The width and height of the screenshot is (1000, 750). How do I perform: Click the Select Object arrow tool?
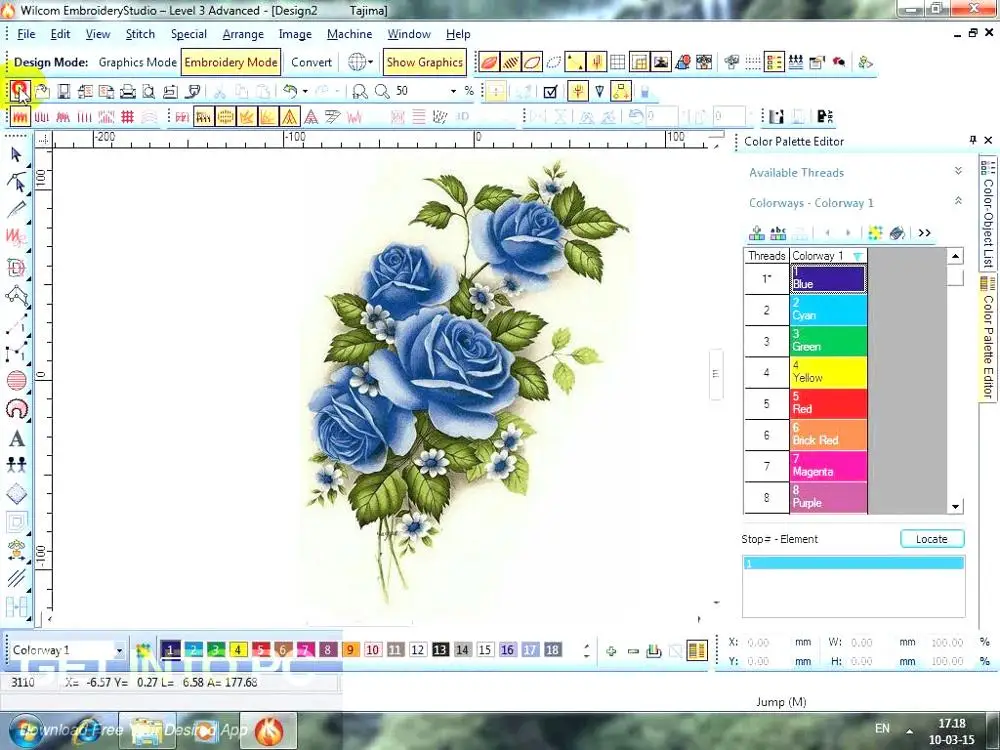[17, 155]
